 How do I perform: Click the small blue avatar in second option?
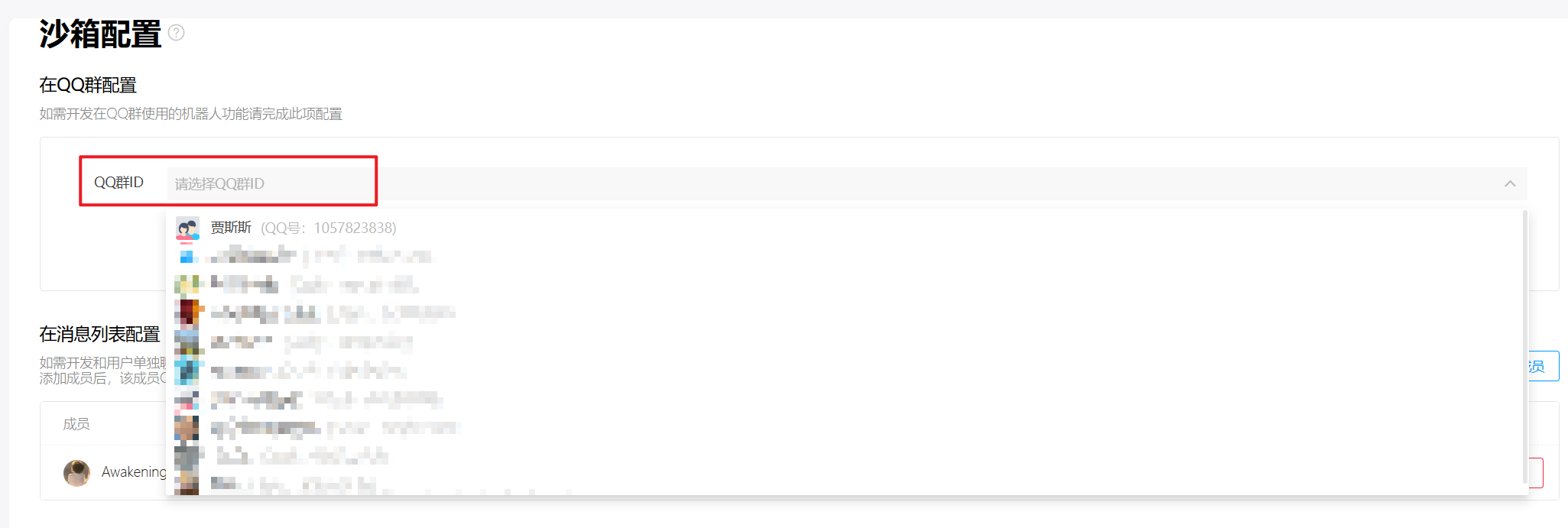(x=187, y=256)
